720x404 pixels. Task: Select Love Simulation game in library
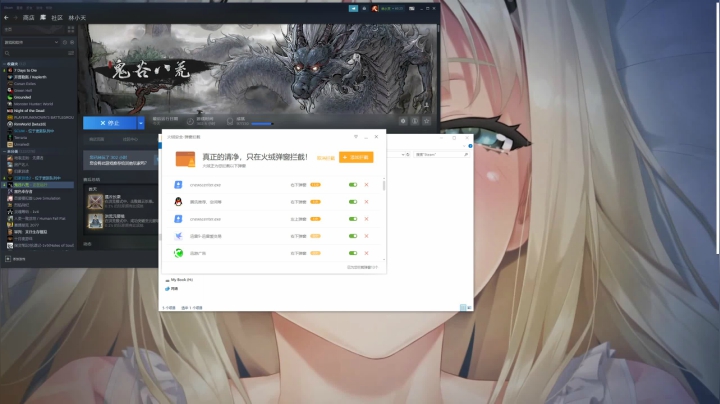tap(37, 198)
